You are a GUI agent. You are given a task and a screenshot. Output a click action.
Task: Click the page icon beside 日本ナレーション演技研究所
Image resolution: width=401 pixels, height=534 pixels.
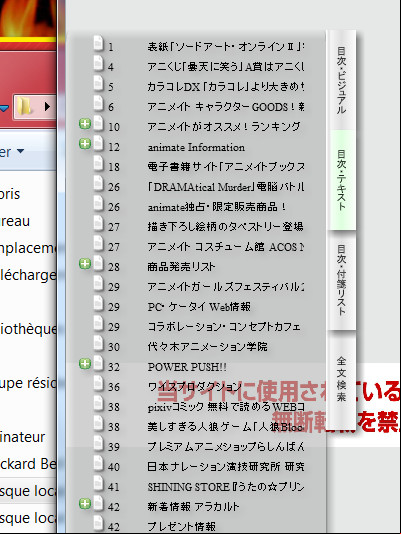98,463
